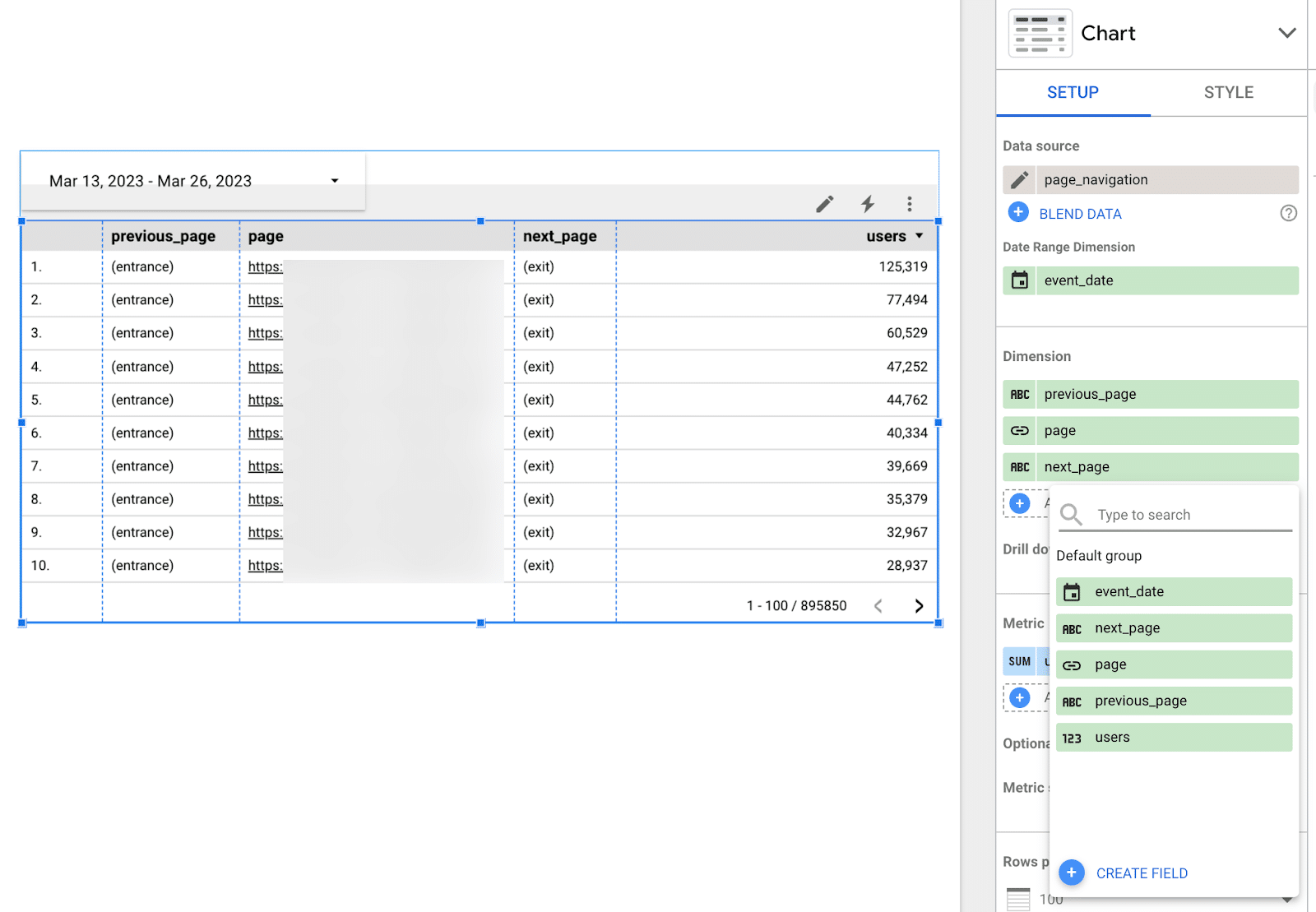1316x912 pixels.
Task: Click the link icon on the page dimension chip
Action: coord(1020,430)
